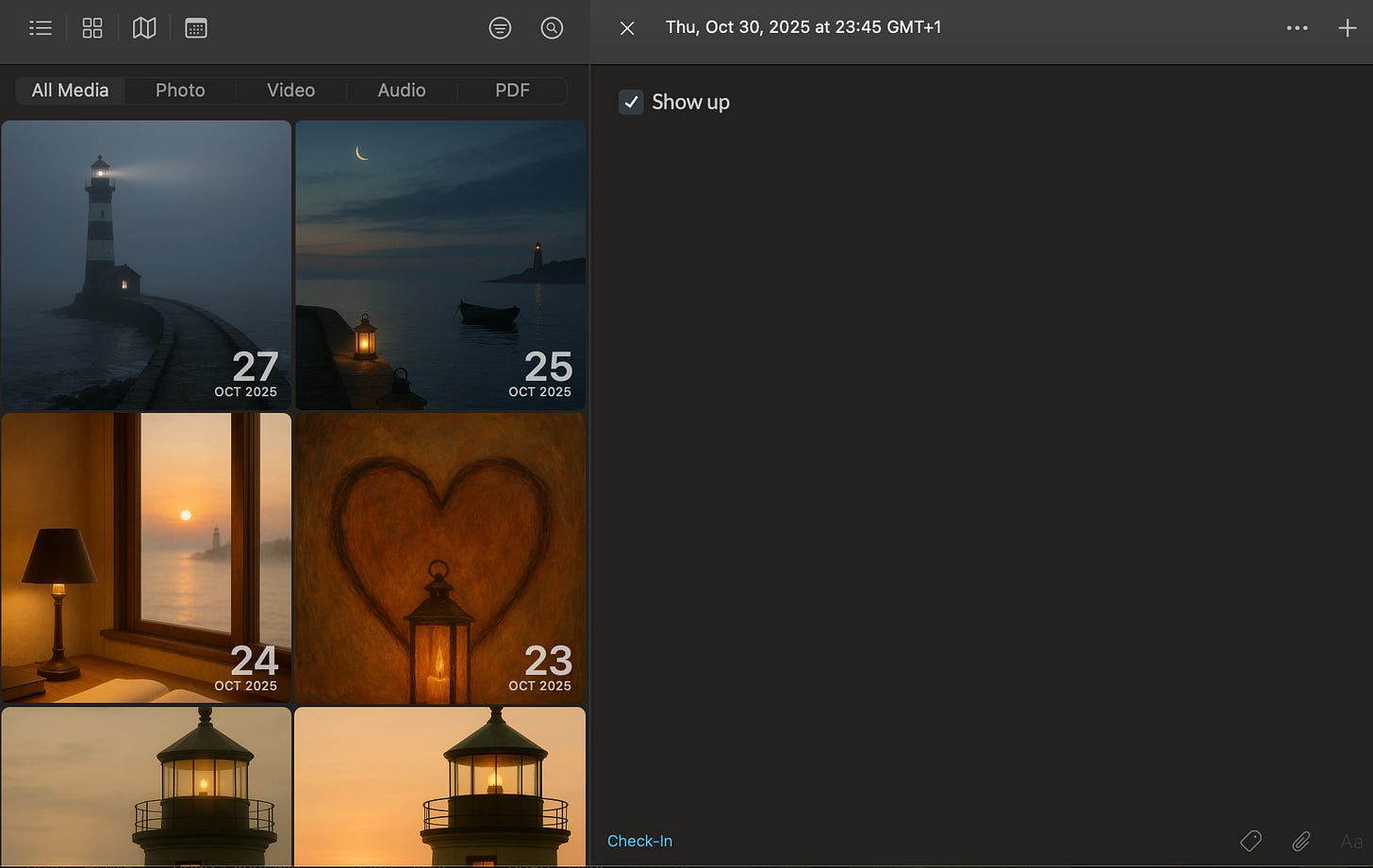Switch to the Photo tab
1373x868 pixels.
[x=180, y=90]
